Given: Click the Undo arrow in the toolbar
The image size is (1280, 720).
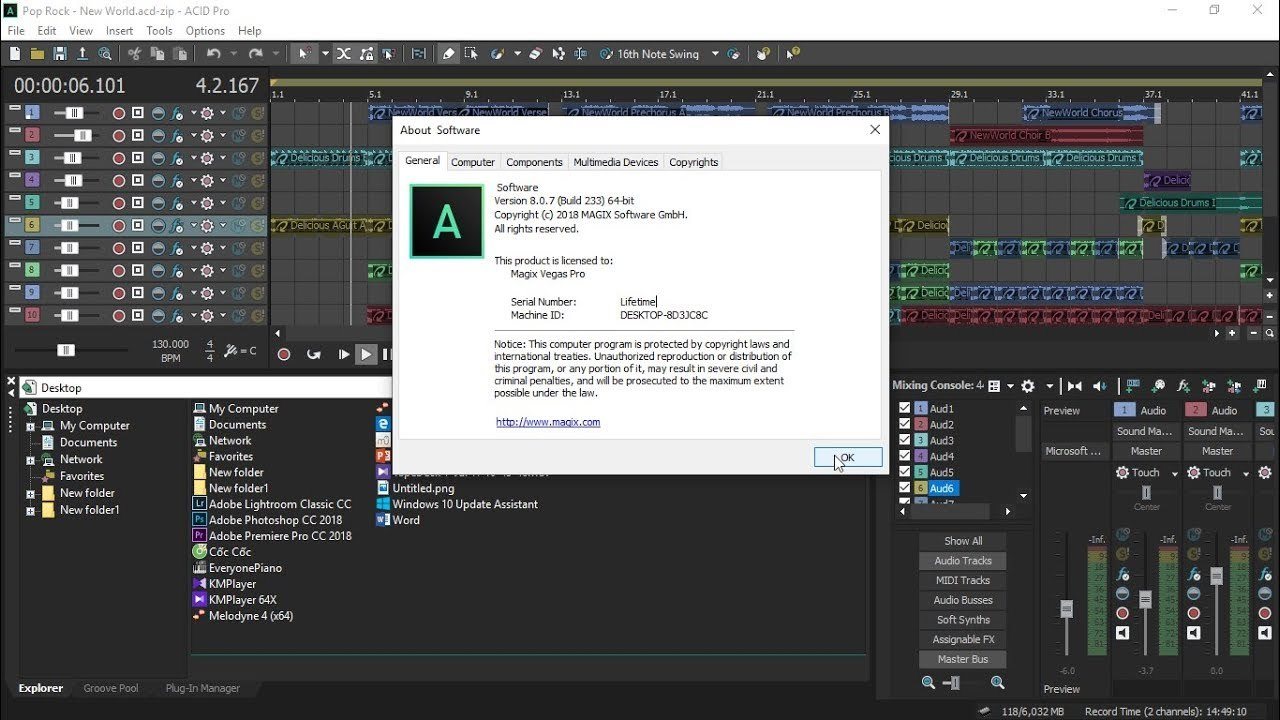Looking at the screenshot, I should (213, 54).
